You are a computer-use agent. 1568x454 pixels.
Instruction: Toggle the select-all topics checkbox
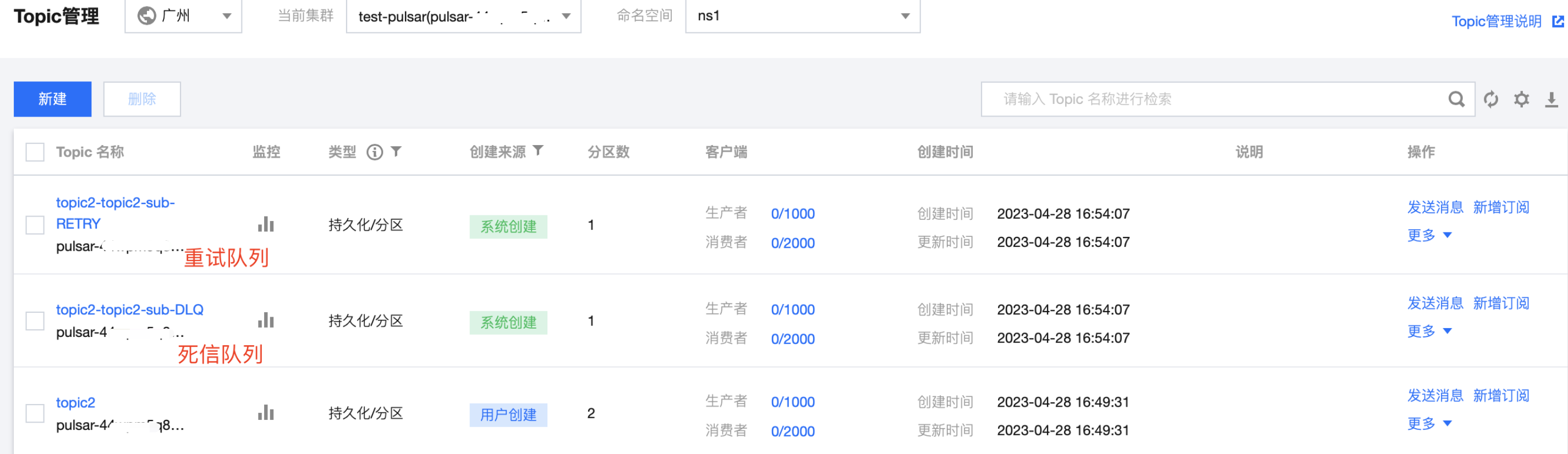[35, 152]
